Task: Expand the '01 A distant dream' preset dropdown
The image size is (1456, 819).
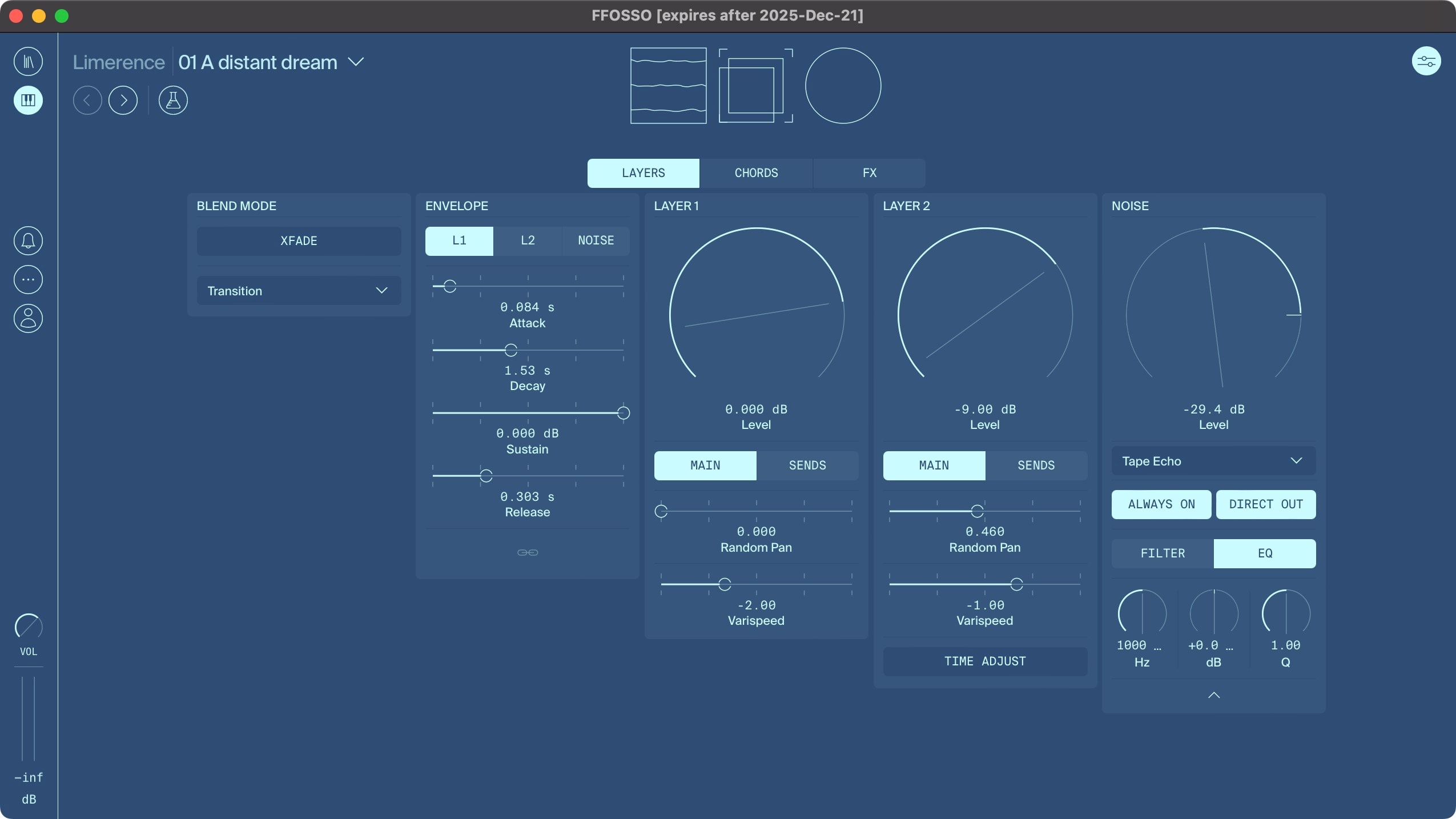Action: coord(356,62)
